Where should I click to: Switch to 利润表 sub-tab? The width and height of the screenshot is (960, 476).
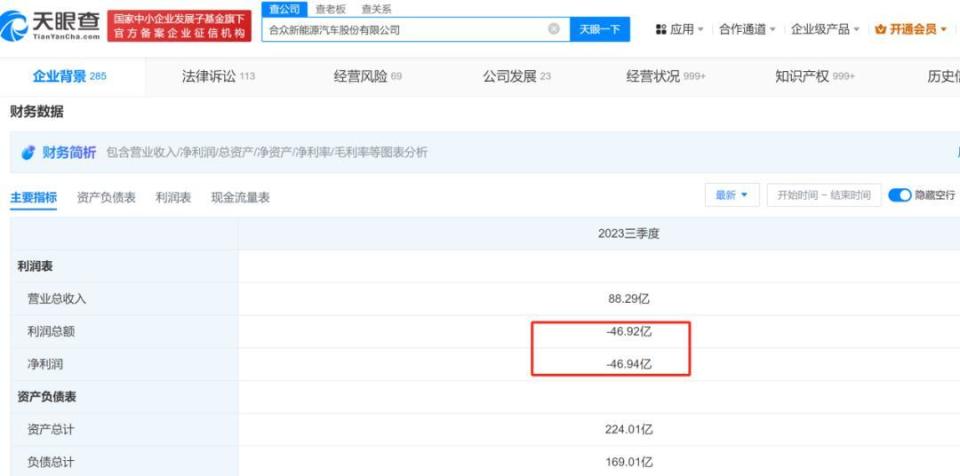(x=173, y=197)
